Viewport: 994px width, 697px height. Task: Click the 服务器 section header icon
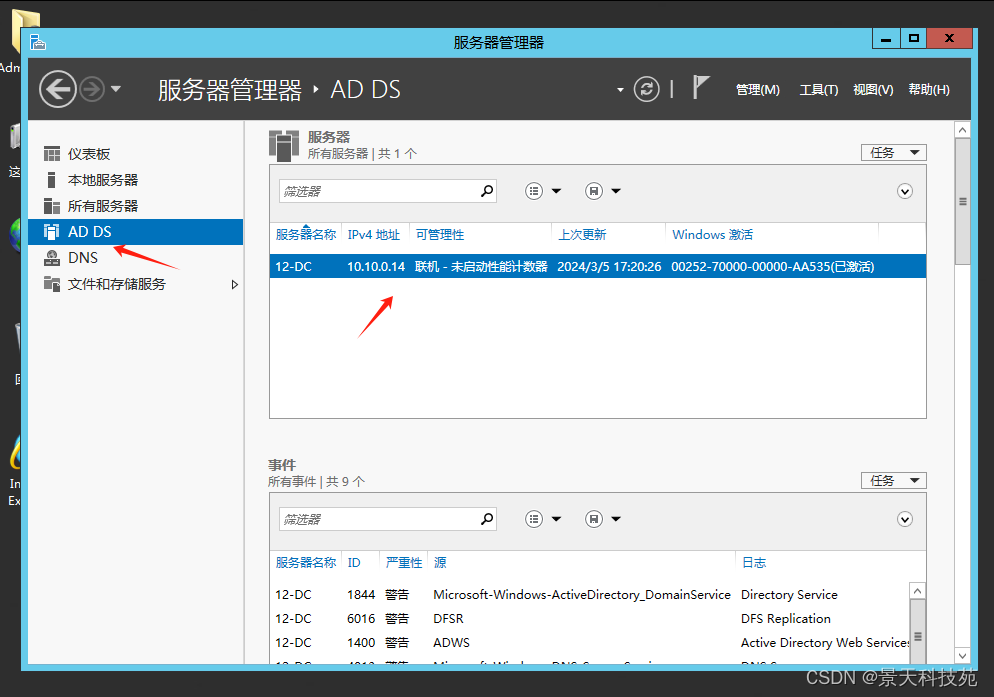(x=283, y=145)
